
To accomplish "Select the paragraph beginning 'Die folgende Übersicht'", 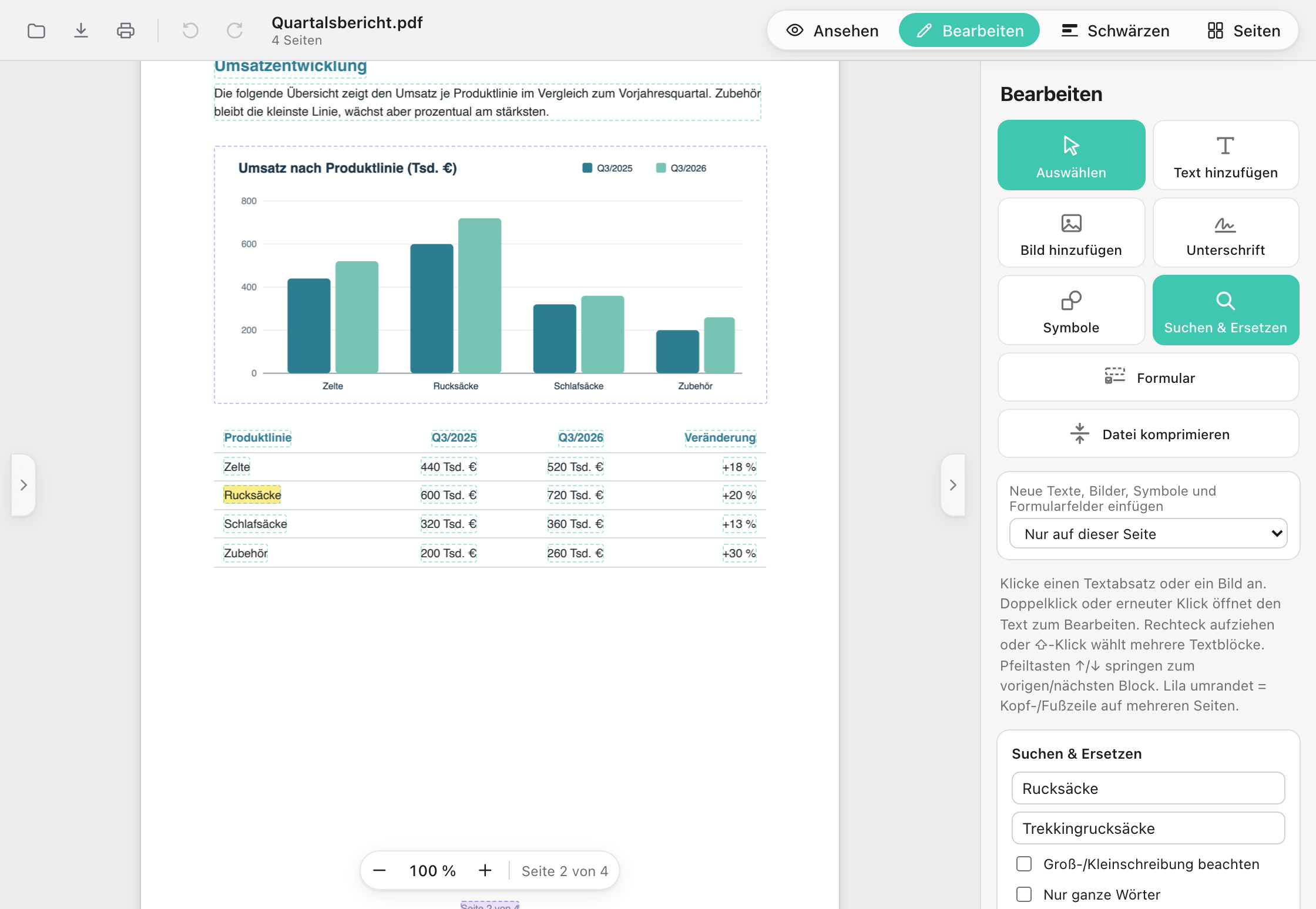I will [x=488, y=102].
